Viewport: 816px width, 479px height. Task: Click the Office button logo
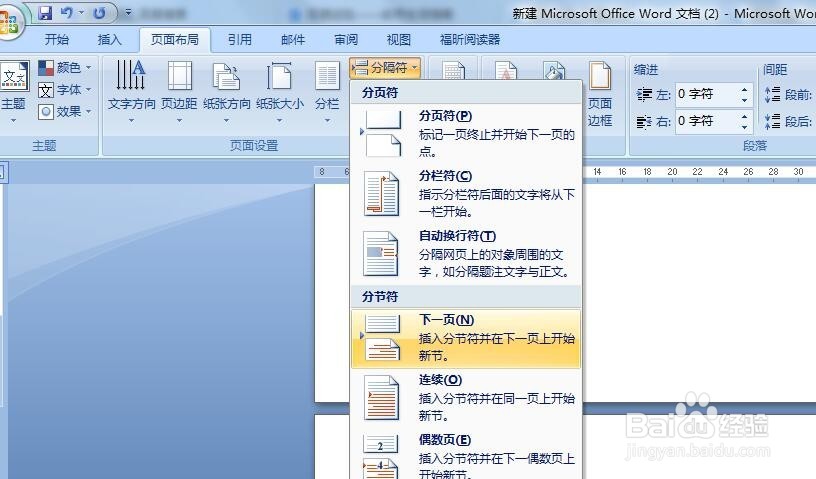(8, 22)
